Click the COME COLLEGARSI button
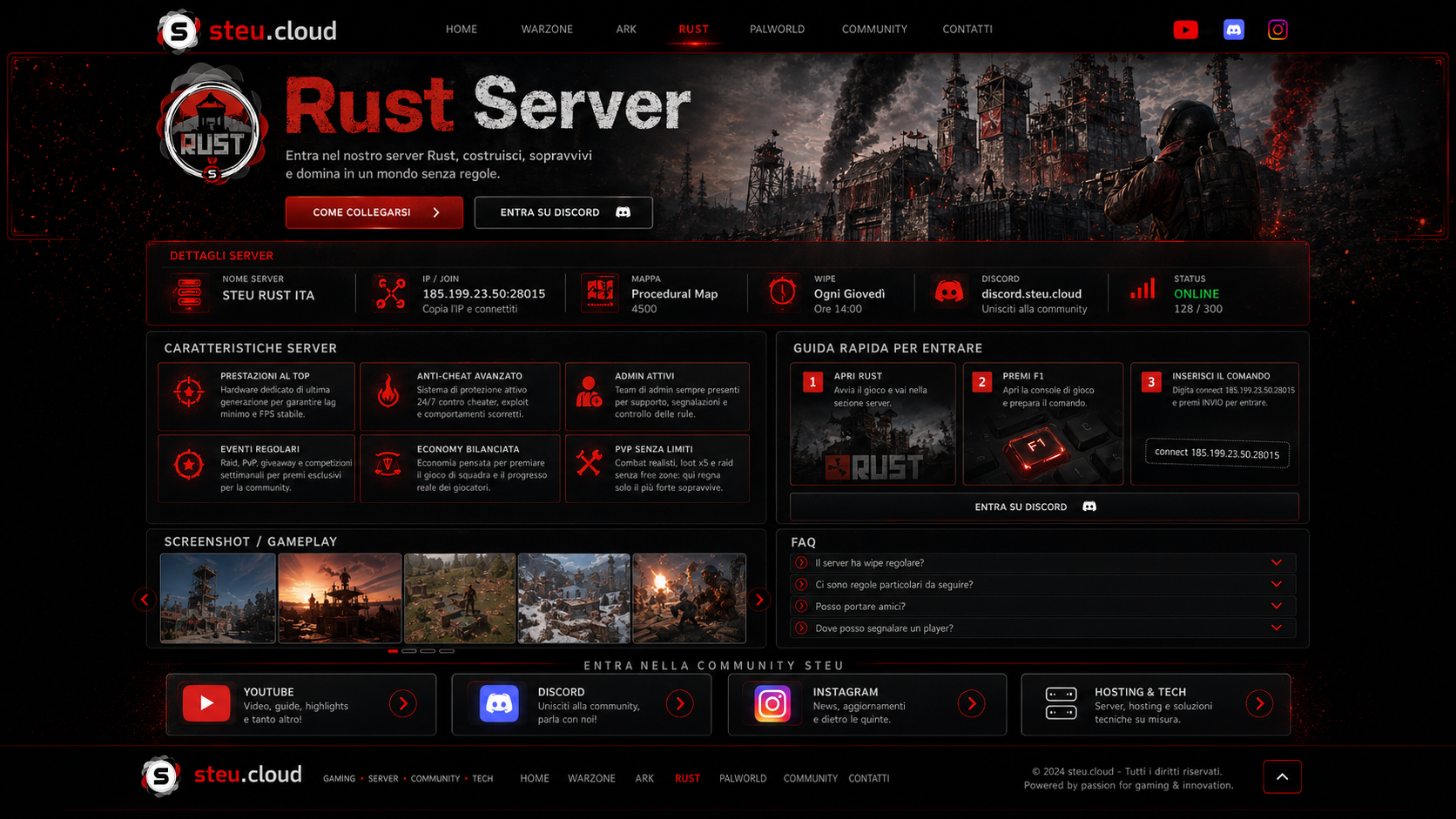The image size is (1456, 819). (x=374, y=212)
